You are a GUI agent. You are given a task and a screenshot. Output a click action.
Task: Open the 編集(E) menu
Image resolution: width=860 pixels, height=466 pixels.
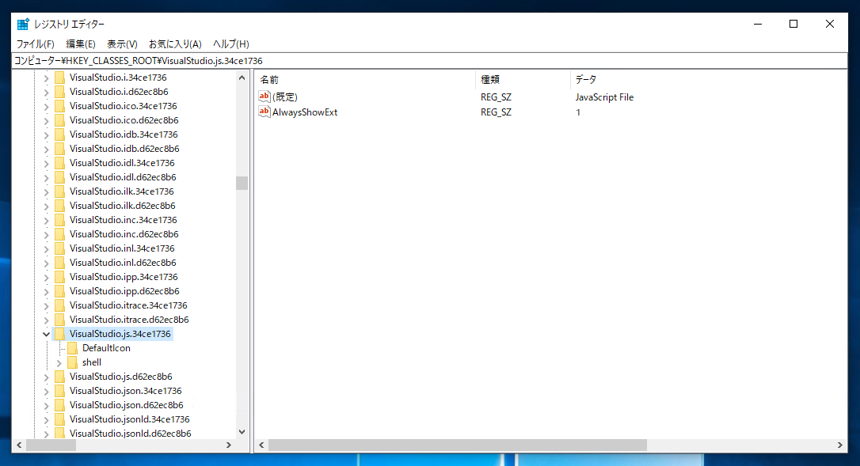click(81, 44)
